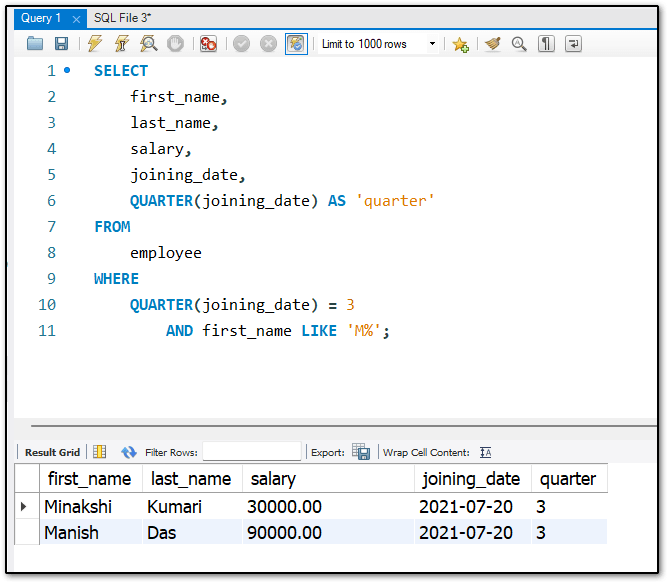Select the quarter cell in Minakshi's row
668x583 pixels.
tap(569, 507)
